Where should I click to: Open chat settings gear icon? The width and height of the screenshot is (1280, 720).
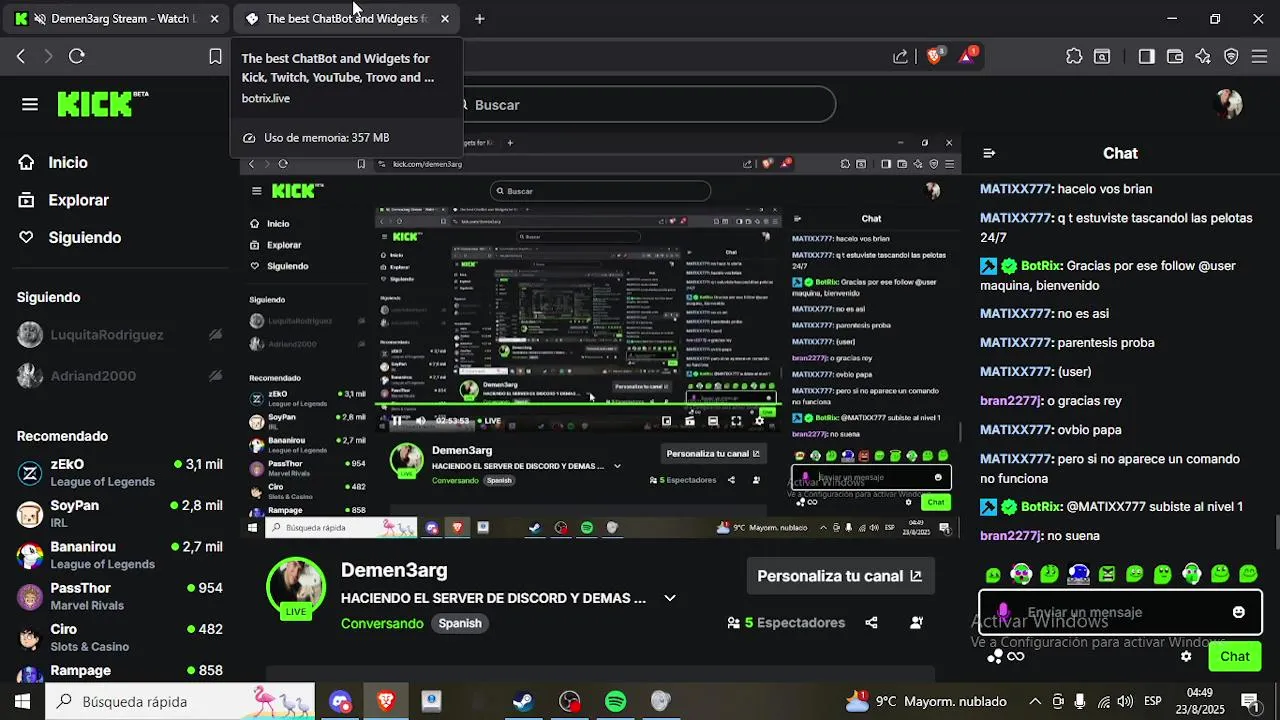pos(1186,656)
